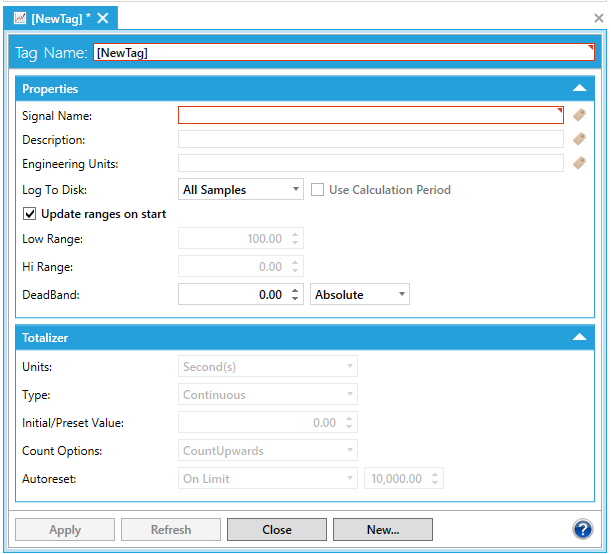Screen dimensions: 611x554
Task: Open the Log To Disk dropdown
Action: 241,189
